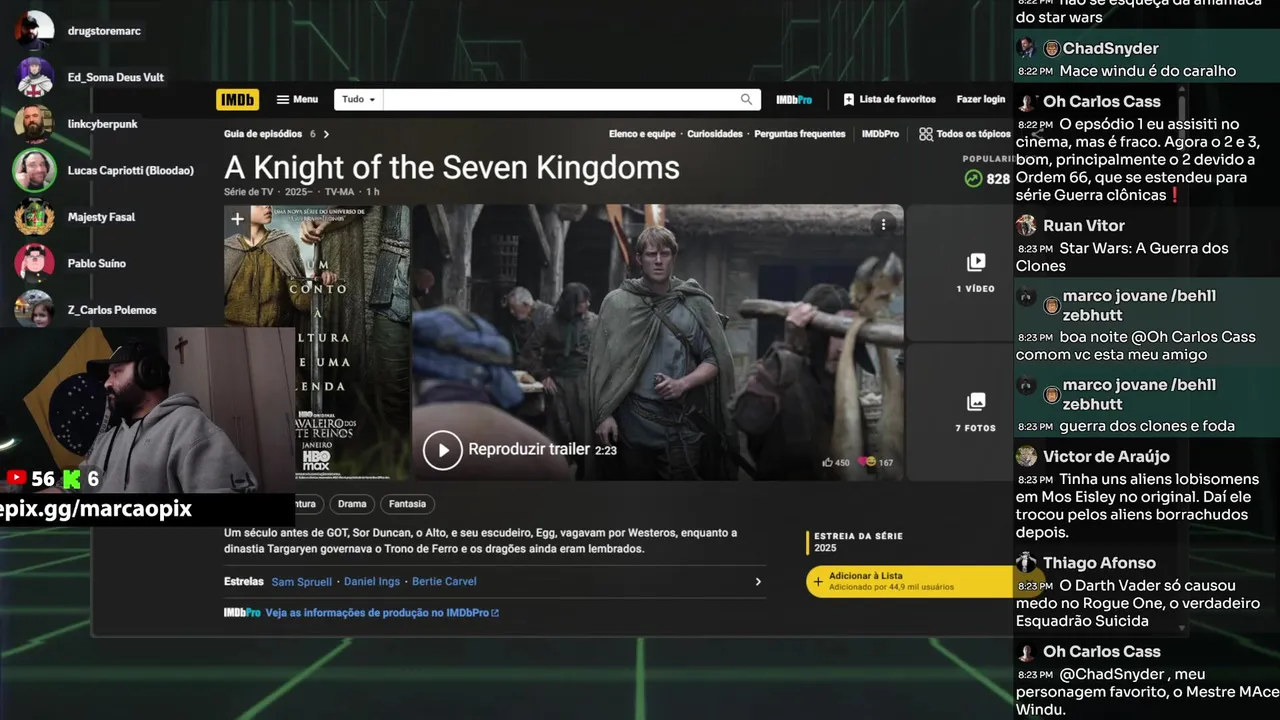Screen dimensions: 1280x720
Task: Open Sam Spruell's page
Action: [x=301, y=582]
